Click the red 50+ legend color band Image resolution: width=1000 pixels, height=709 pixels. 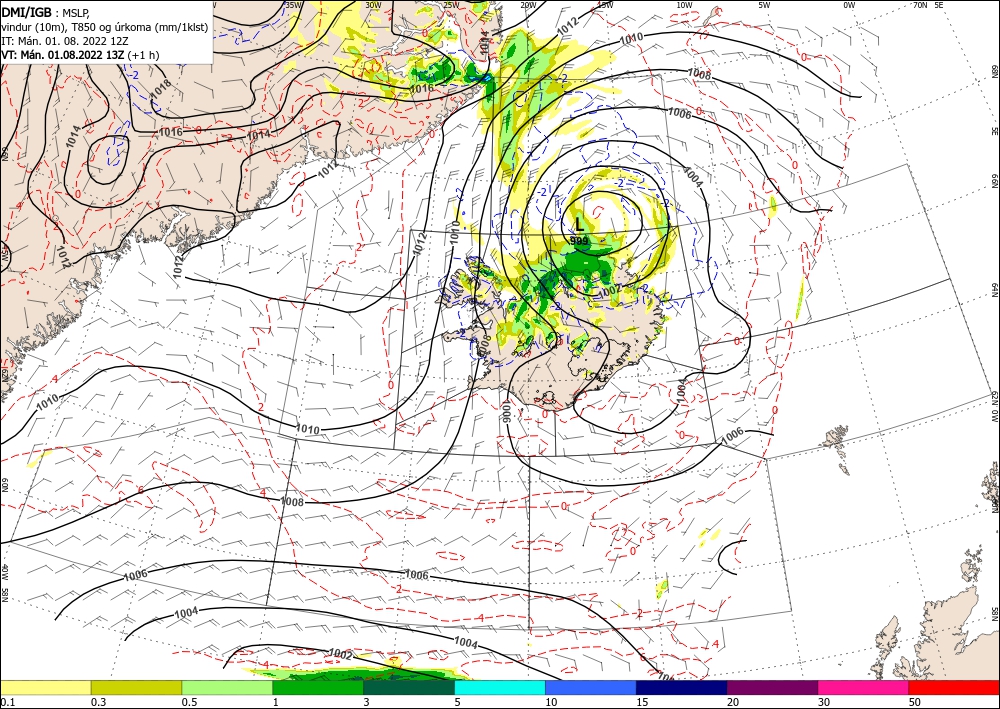(954, 687)
